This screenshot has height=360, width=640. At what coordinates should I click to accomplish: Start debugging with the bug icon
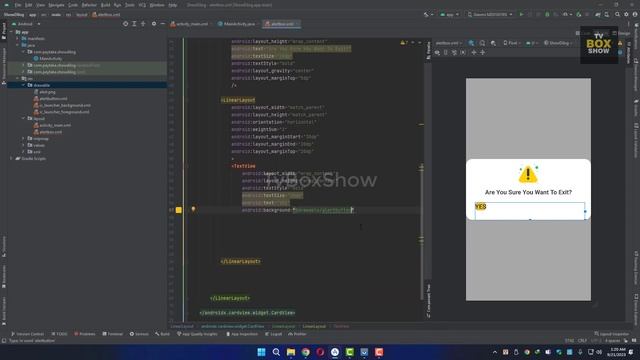(547, 14)
